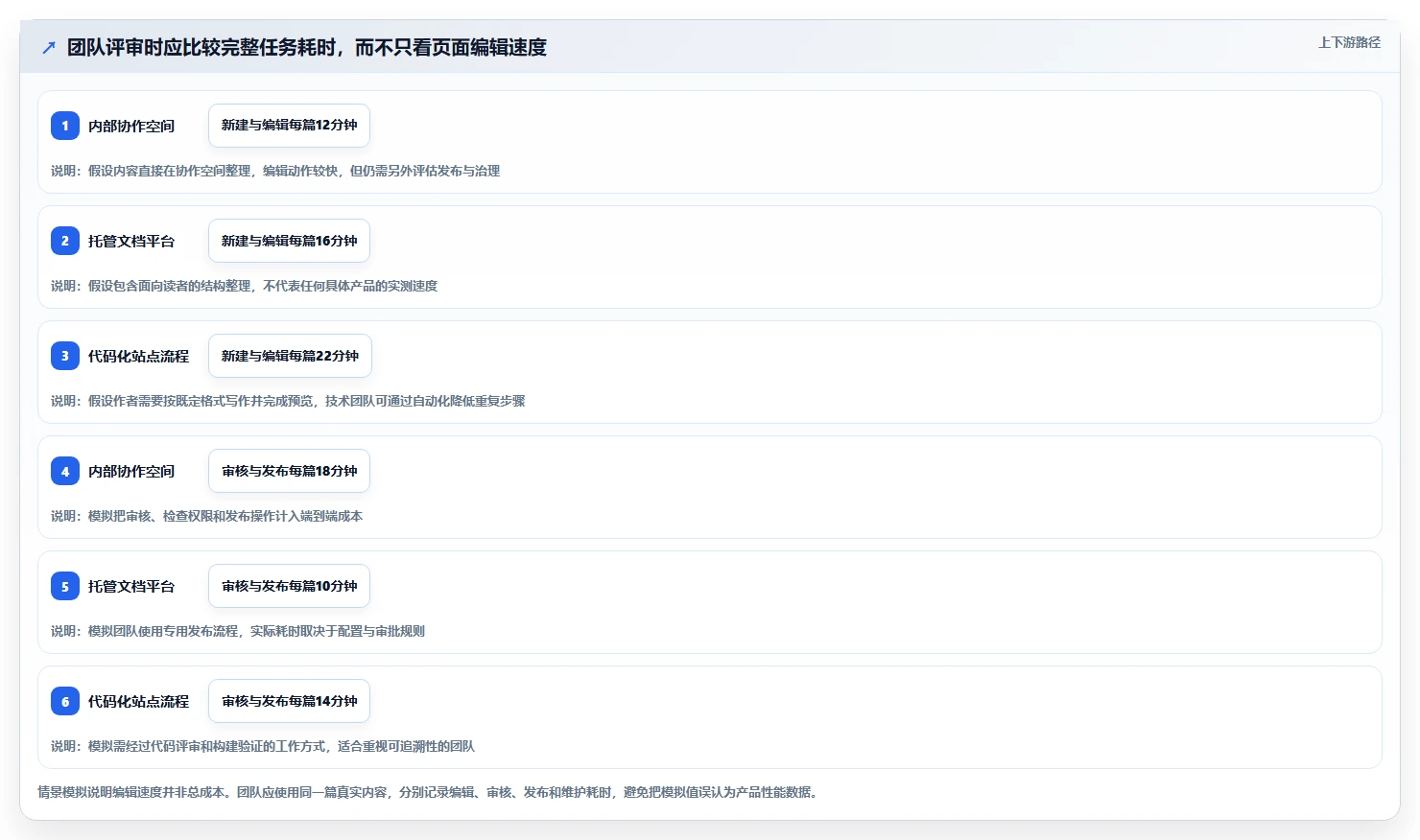Click the 上下游路径 label in the header
The image size is (1420, 840).
click(x=1349, y=42)
